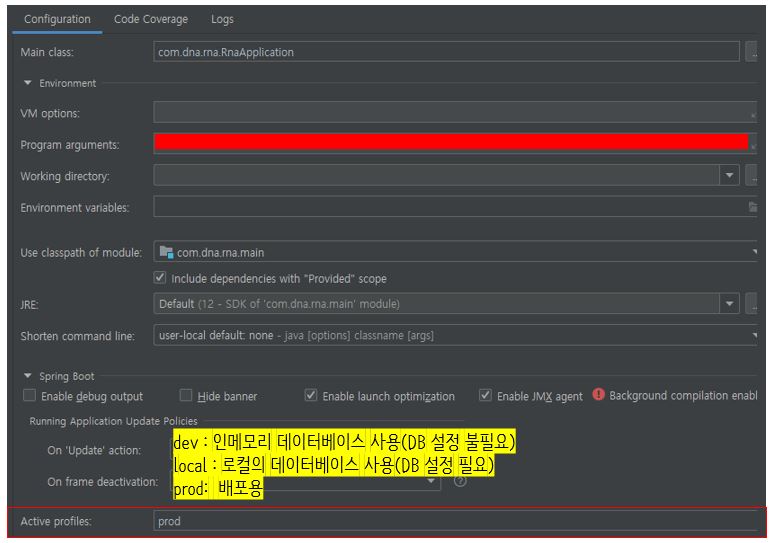Collapse the Spring Boot section
Viewport: 774px width, 543px height.
coord(28,376)
